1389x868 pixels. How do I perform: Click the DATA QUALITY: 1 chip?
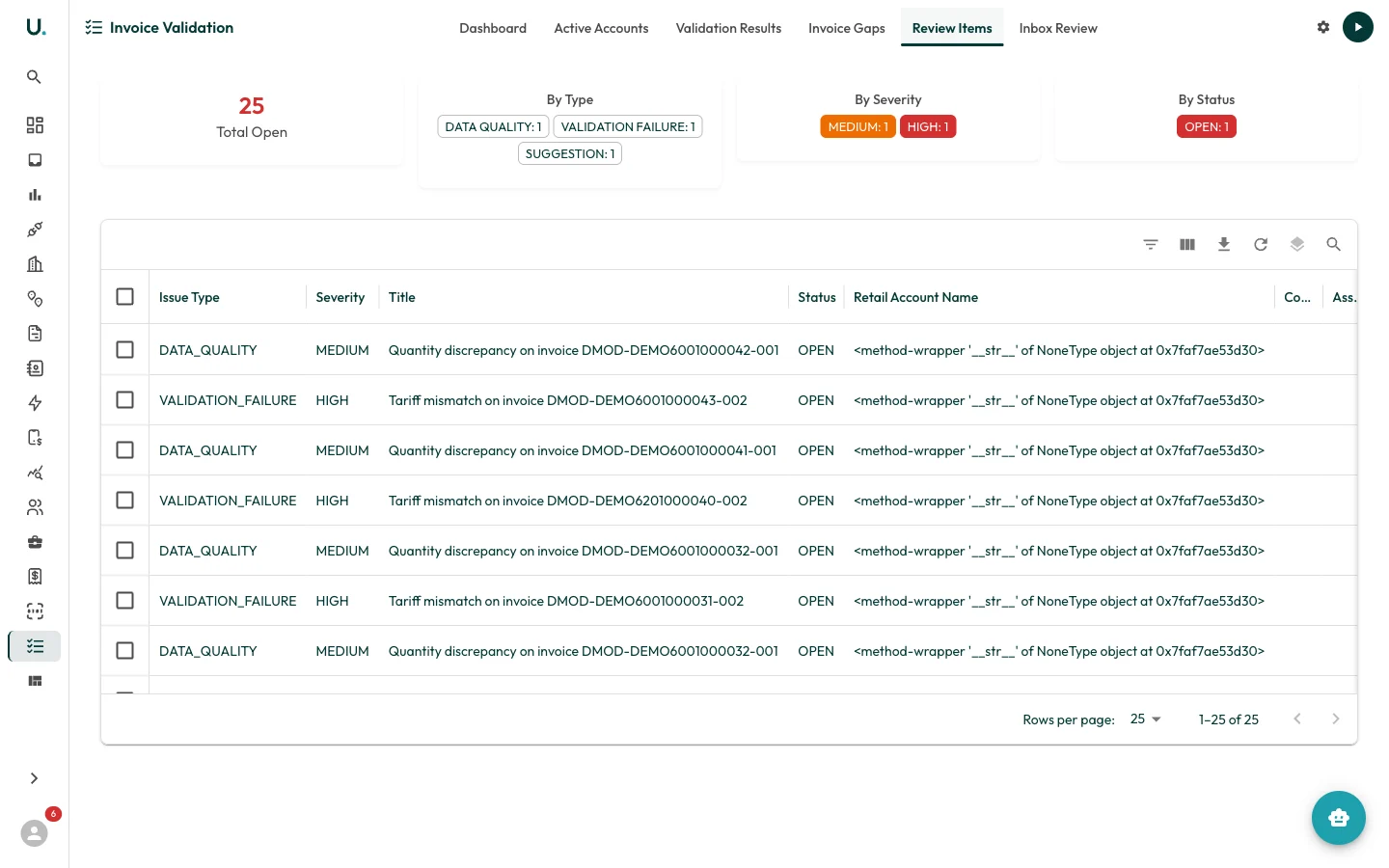click(493, 126)
